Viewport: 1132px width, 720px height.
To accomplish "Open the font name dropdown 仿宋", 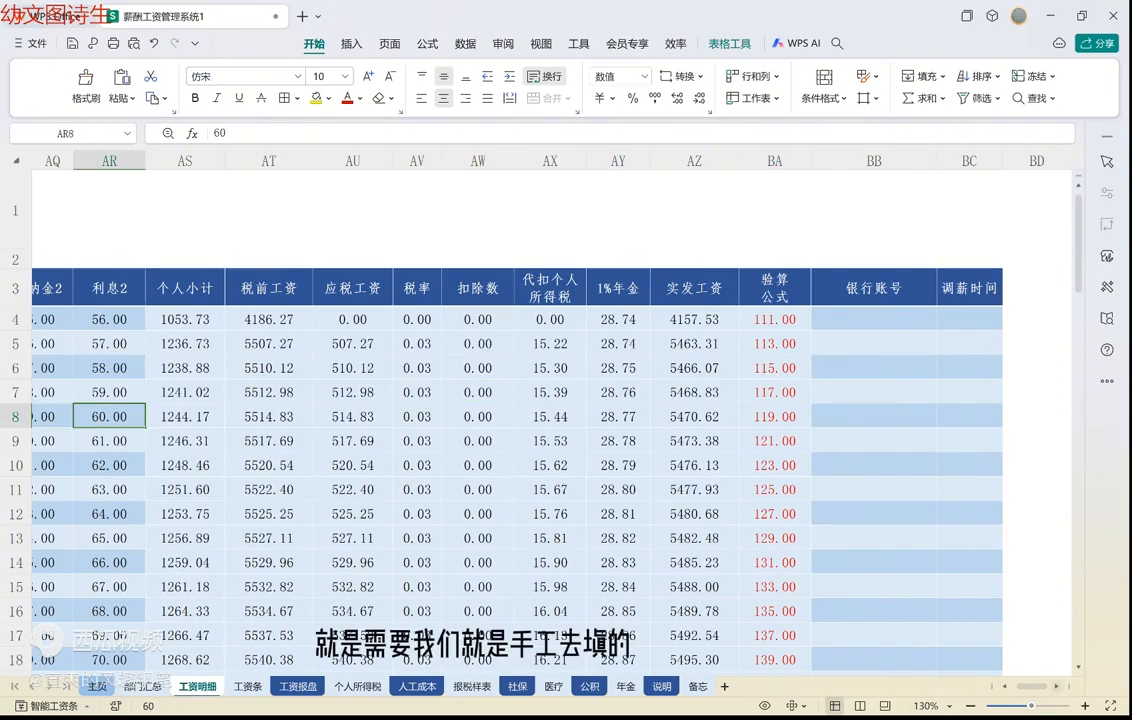I will (245, 76).
